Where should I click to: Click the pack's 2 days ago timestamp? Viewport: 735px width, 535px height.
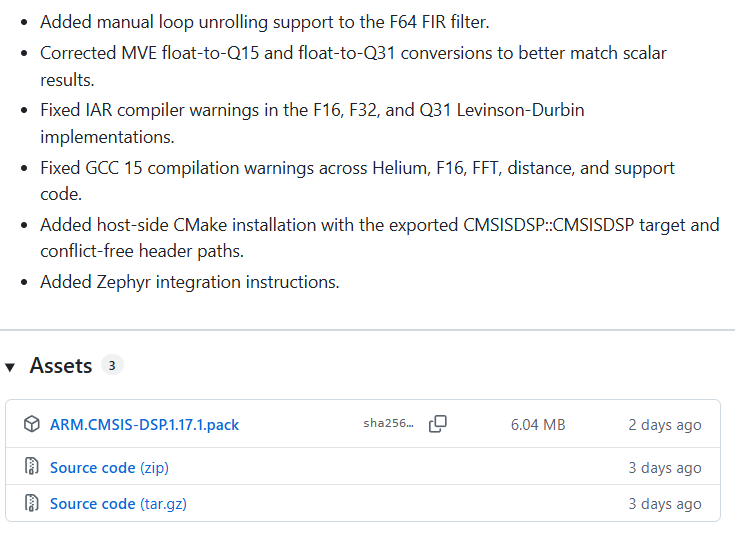[x=665, y=424]
